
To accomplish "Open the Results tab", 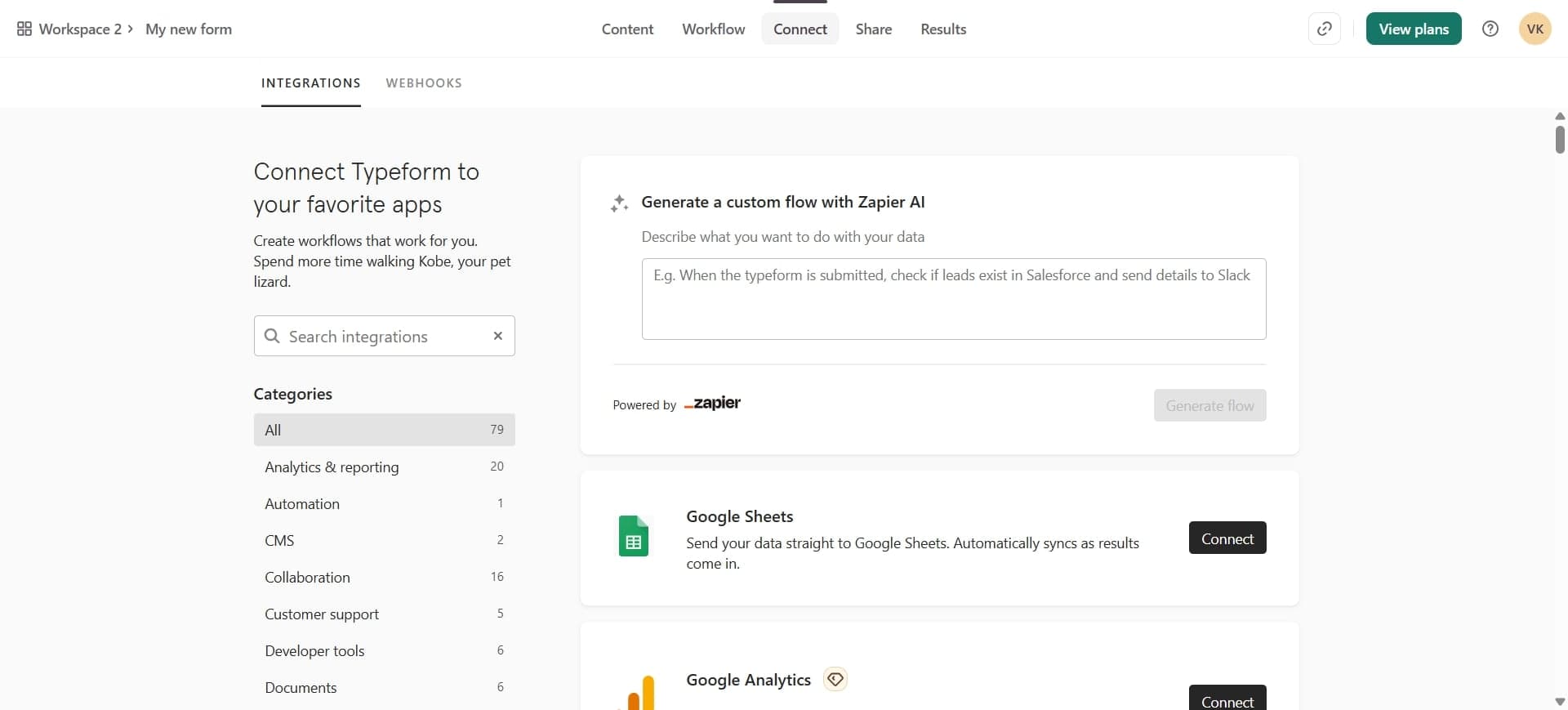I will pos(943,29).
